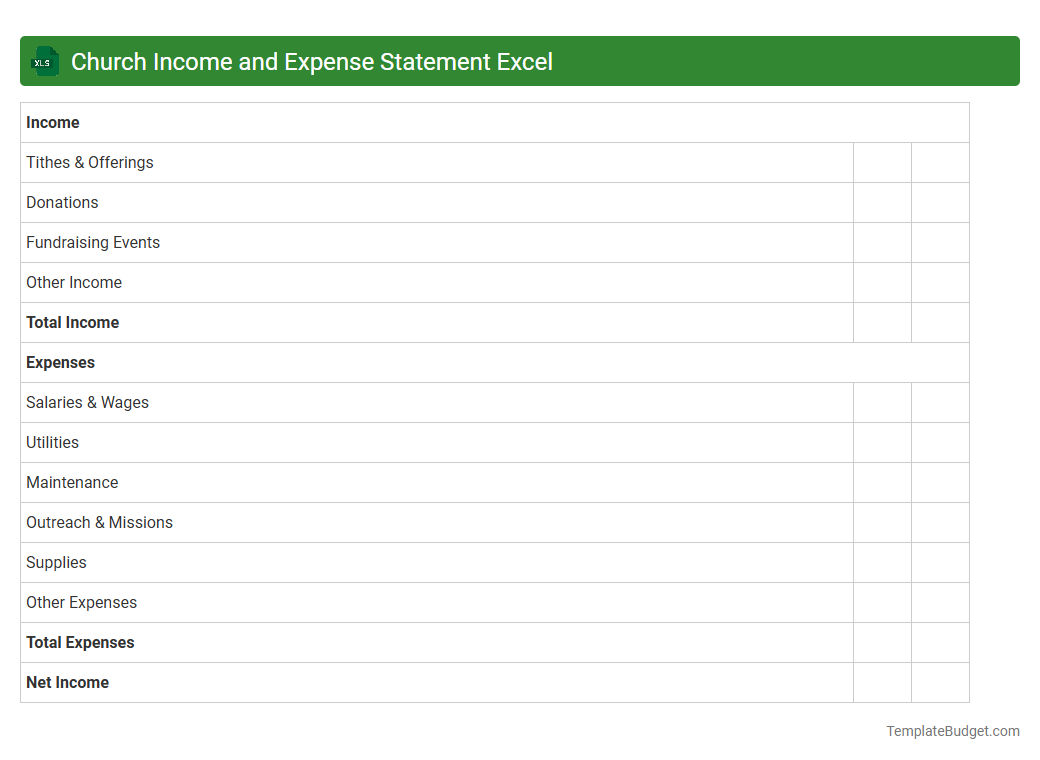Select the Tithes & Offerings row label

(89, 162)
